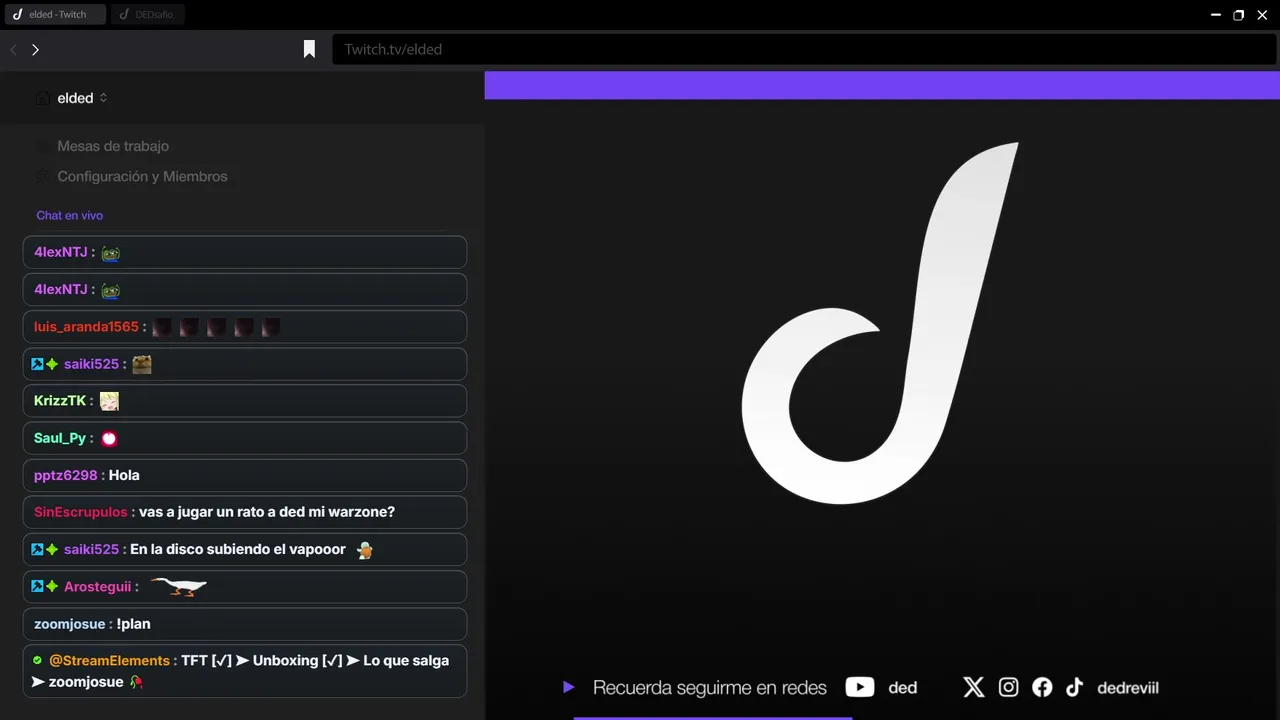Close the window with X
This screenshot has width=1280, height=720.
pyautogui.click(x=1262, y=15)
